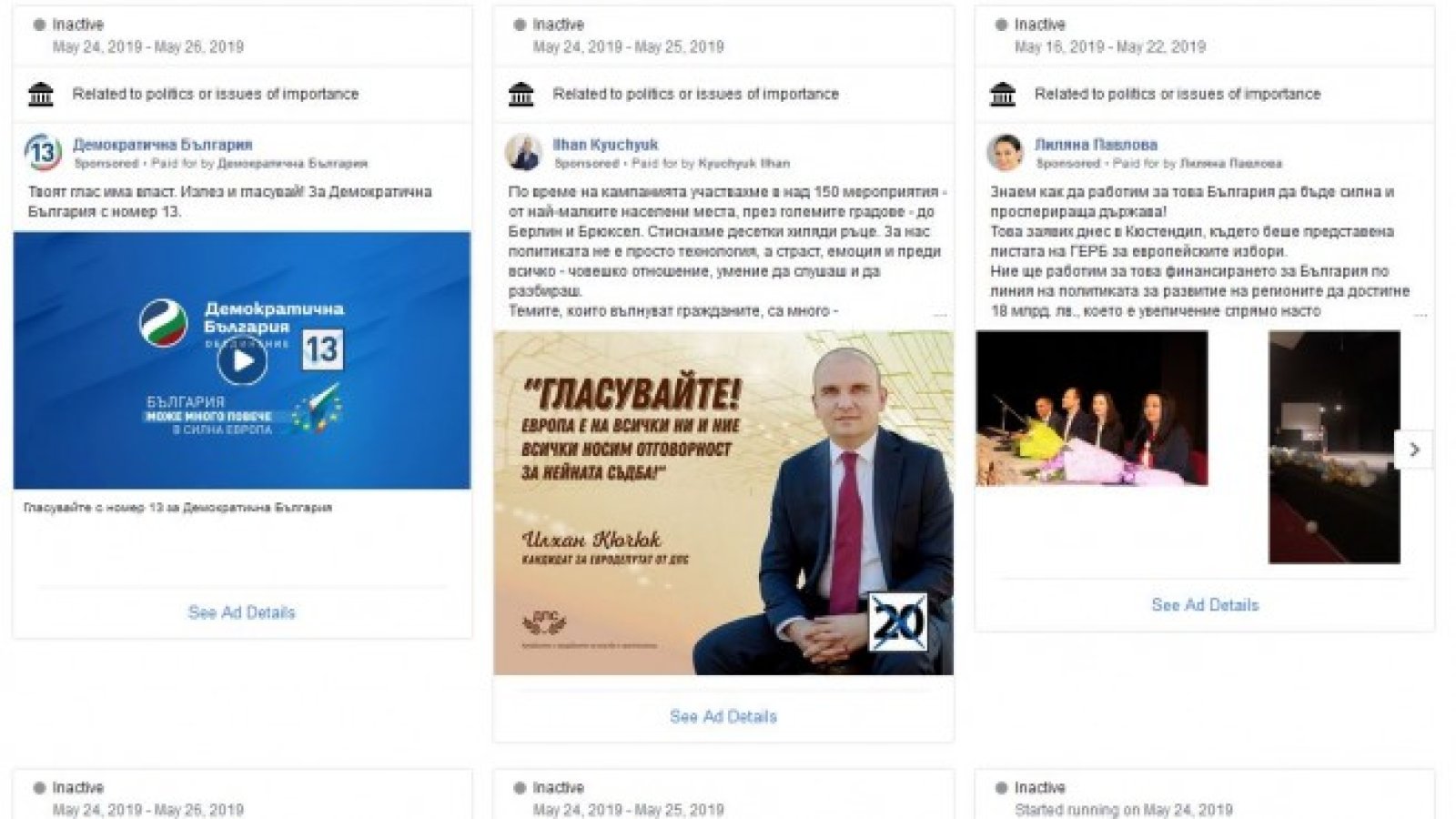Click the Гласувайте с номер 13 caption
Screen dimensions: 1456x819
point(178,508)
